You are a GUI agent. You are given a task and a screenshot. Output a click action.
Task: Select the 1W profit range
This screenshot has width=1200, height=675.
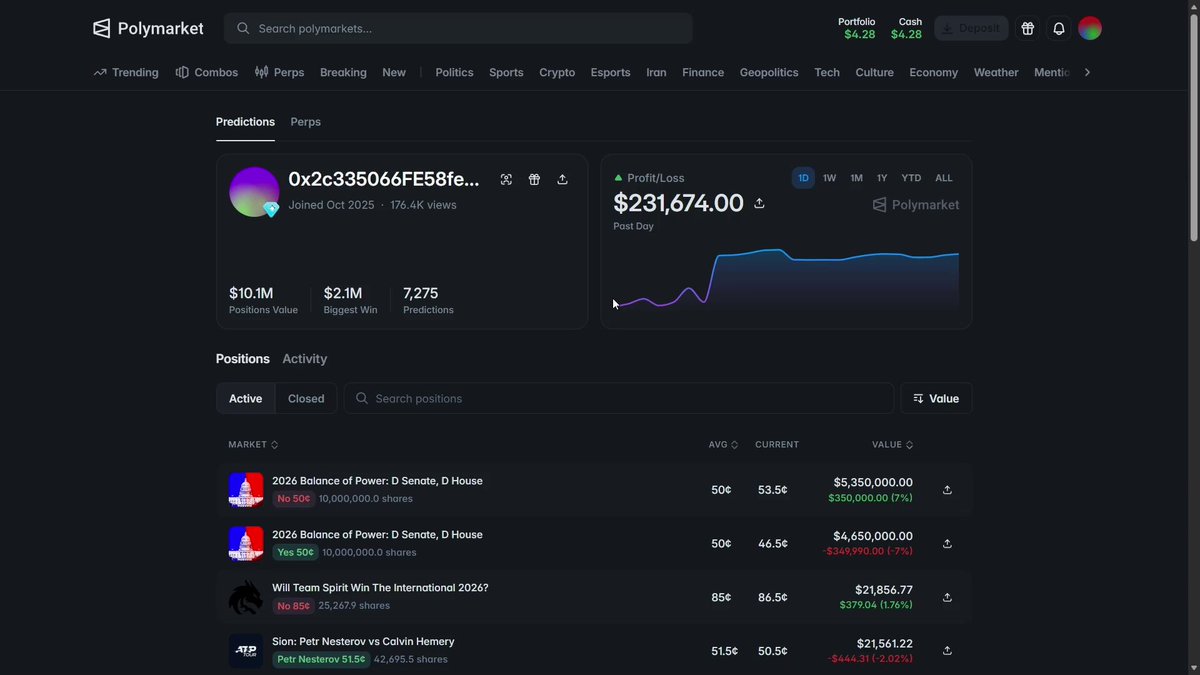click(x=830, y=178)
